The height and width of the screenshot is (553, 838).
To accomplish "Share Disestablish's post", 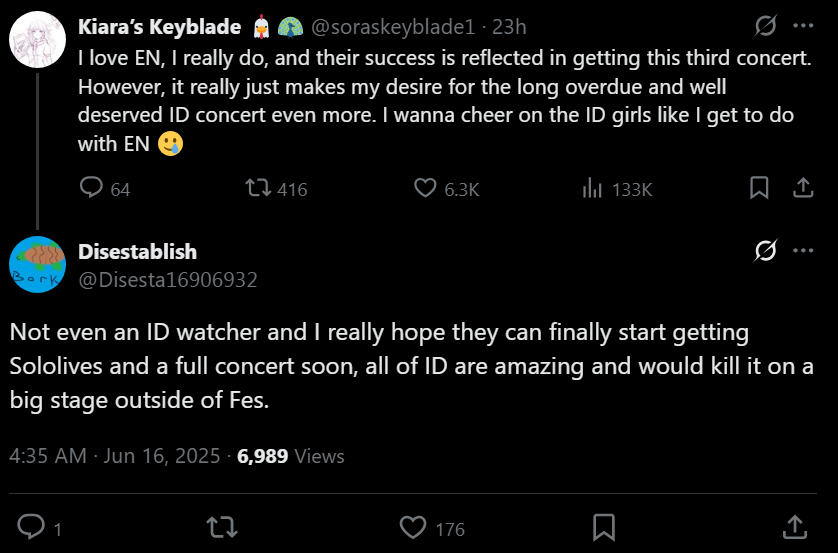I will [795, 526].
